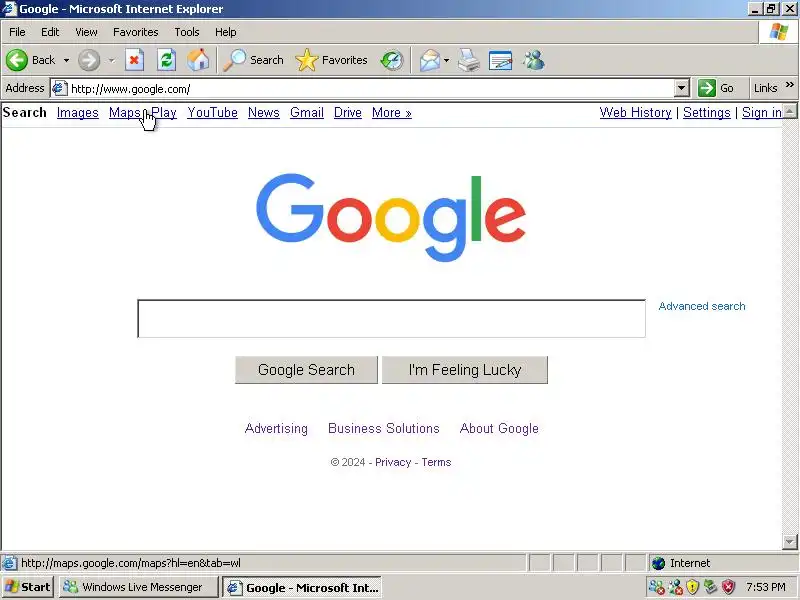Go to Home page house icon

click(198, 60)
